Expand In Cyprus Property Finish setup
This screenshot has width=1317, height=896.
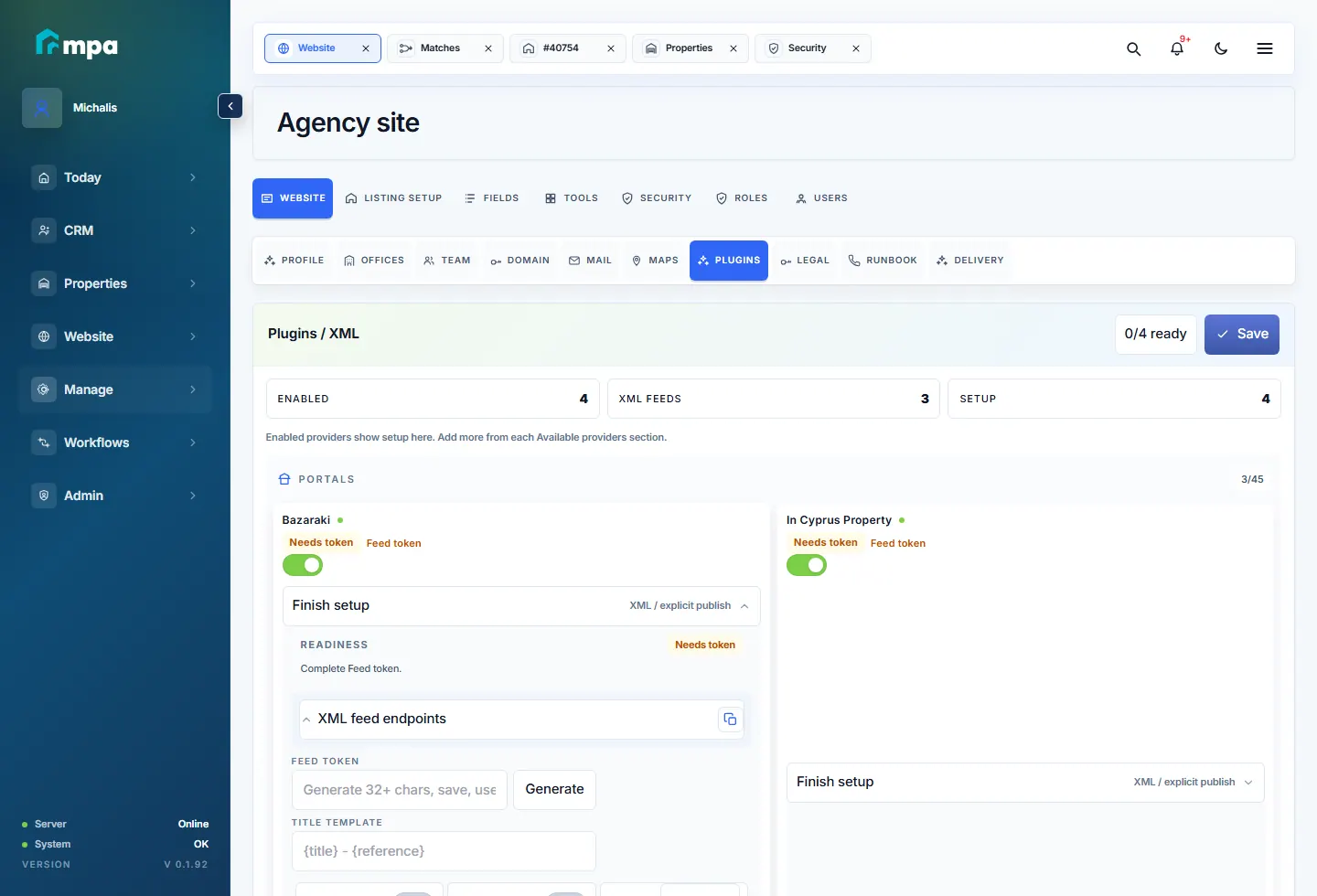point(1025,783)
